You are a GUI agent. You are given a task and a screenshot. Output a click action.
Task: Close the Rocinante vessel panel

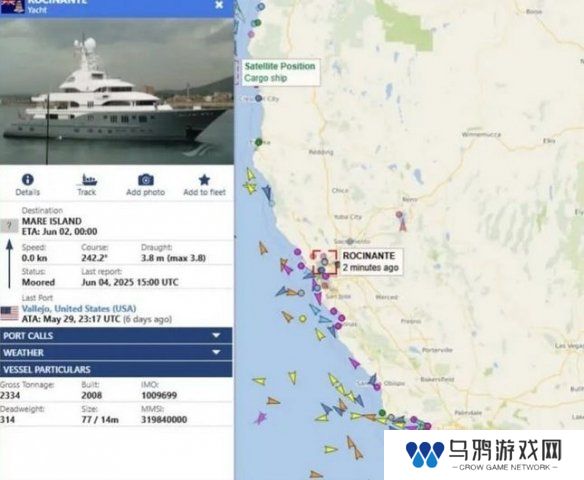[219, 5]
